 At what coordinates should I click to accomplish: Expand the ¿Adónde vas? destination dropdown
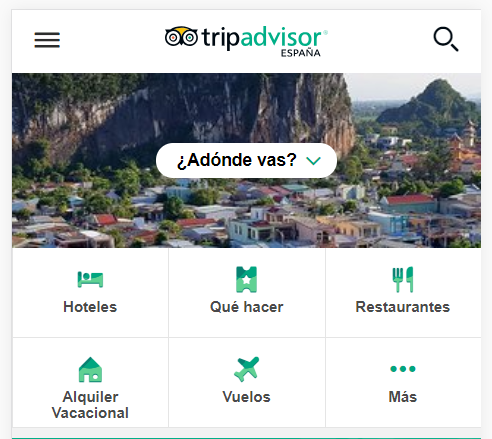click(246, 160)
